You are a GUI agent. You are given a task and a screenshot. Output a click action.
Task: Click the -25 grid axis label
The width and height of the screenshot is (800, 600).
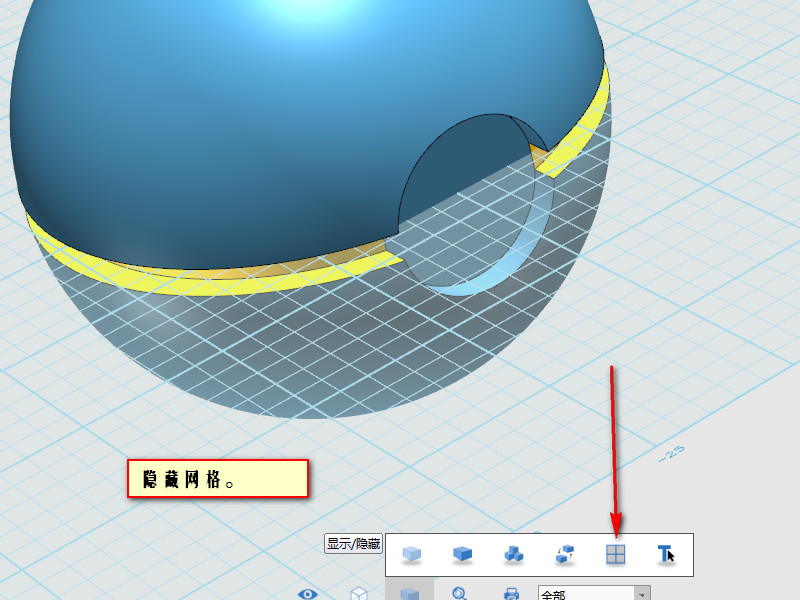click(670, 454)
